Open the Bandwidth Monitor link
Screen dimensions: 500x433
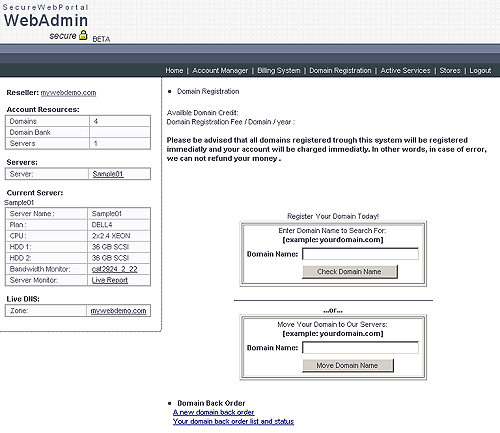pos(114,269)
